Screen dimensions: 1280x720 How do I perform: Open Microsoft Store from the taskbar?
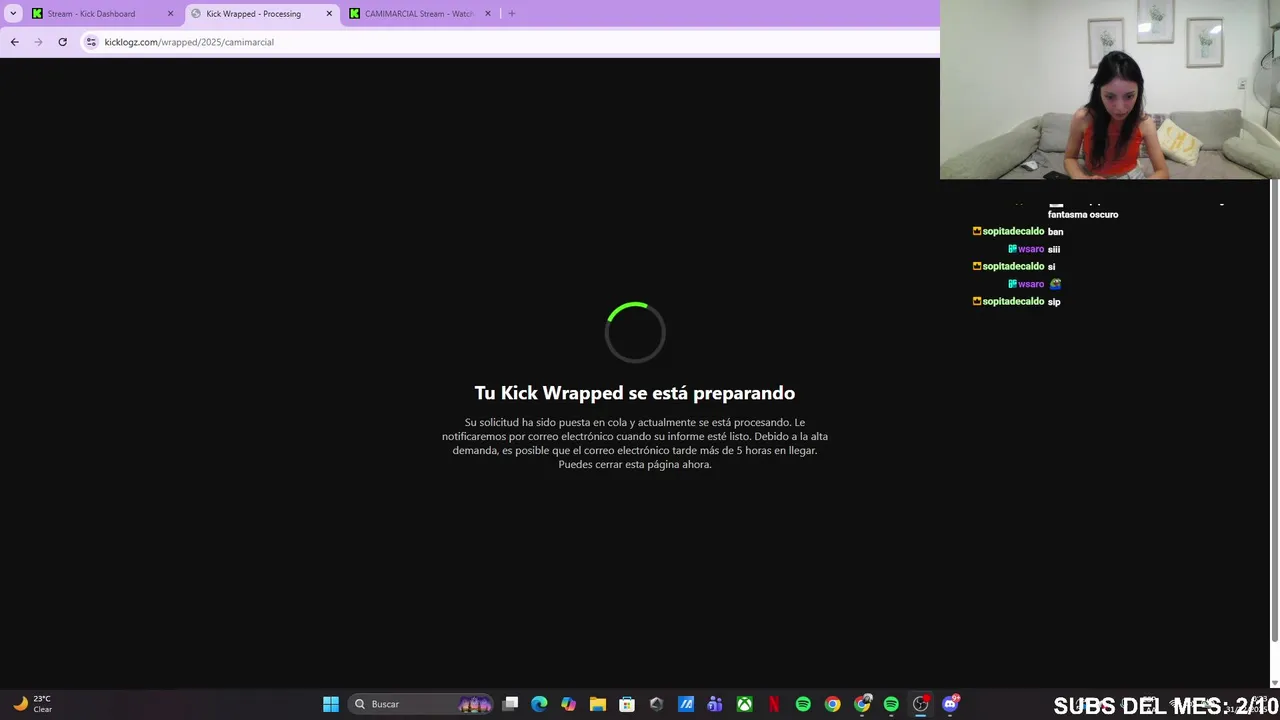pos(627,704)
